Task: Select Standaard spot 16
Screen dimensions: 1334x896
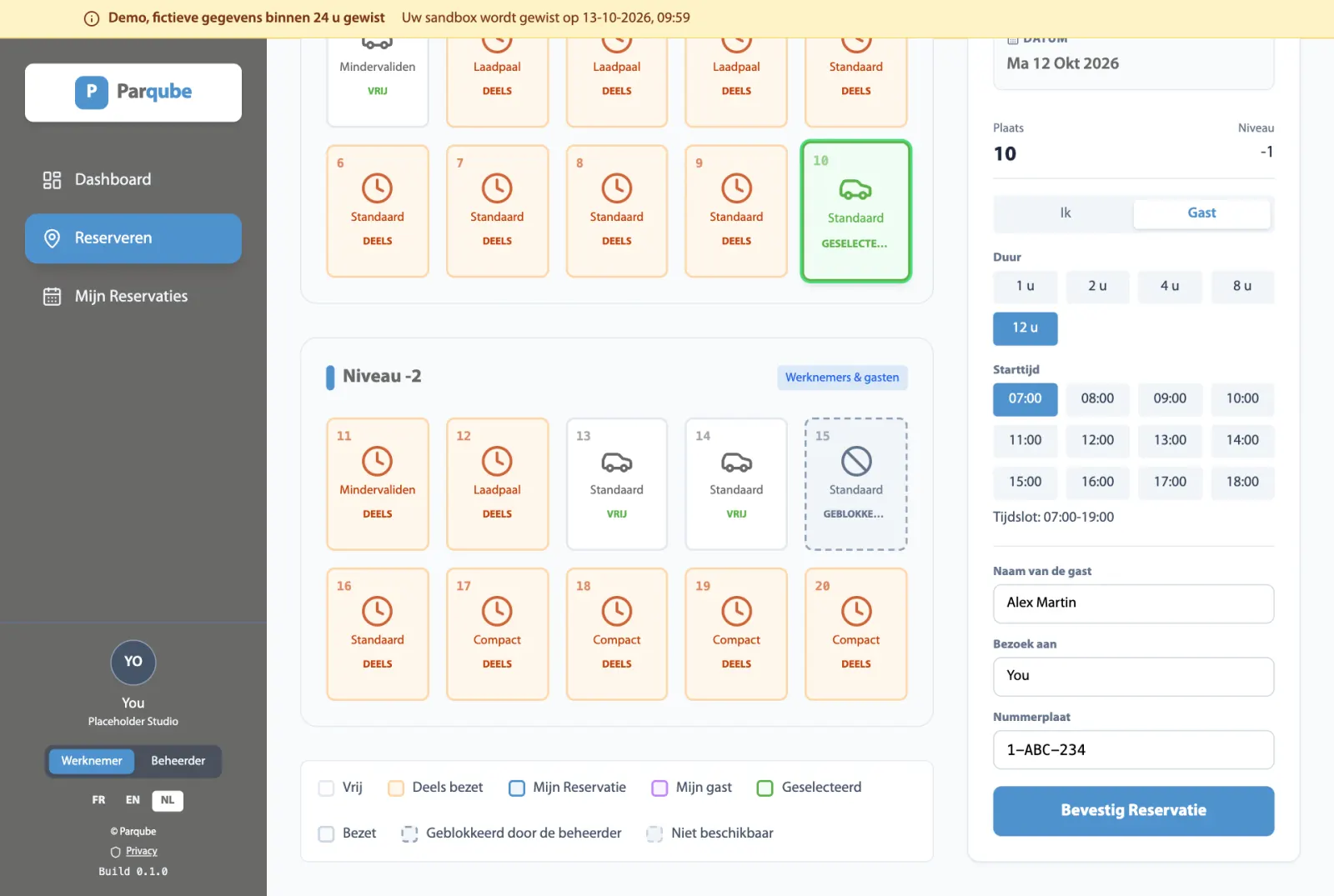Action: tap(378, 634)
